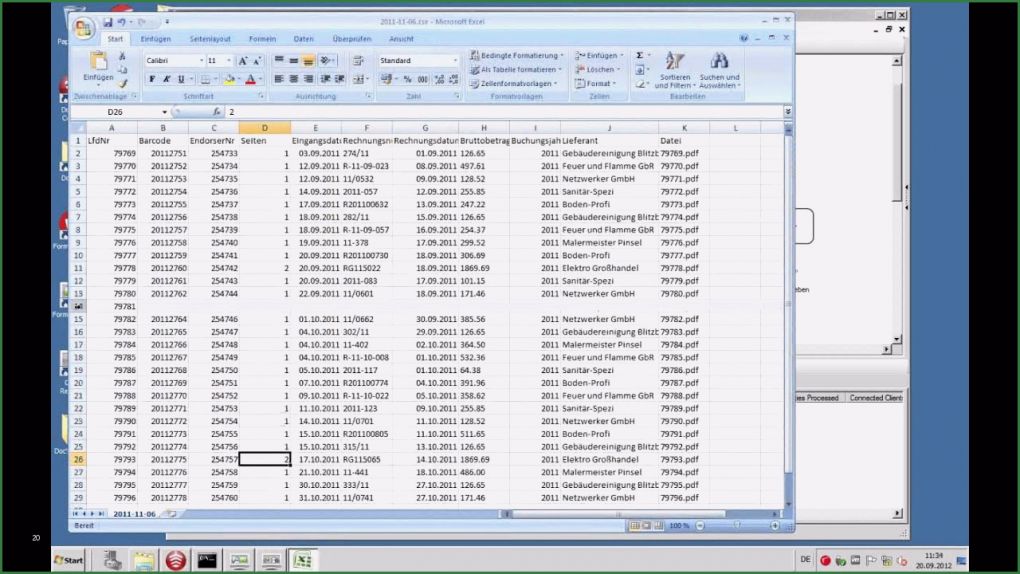The width and height of the screenshot is (1020, 574).
Task: Click the fill down icon
Action: click(x=640, y=70)
